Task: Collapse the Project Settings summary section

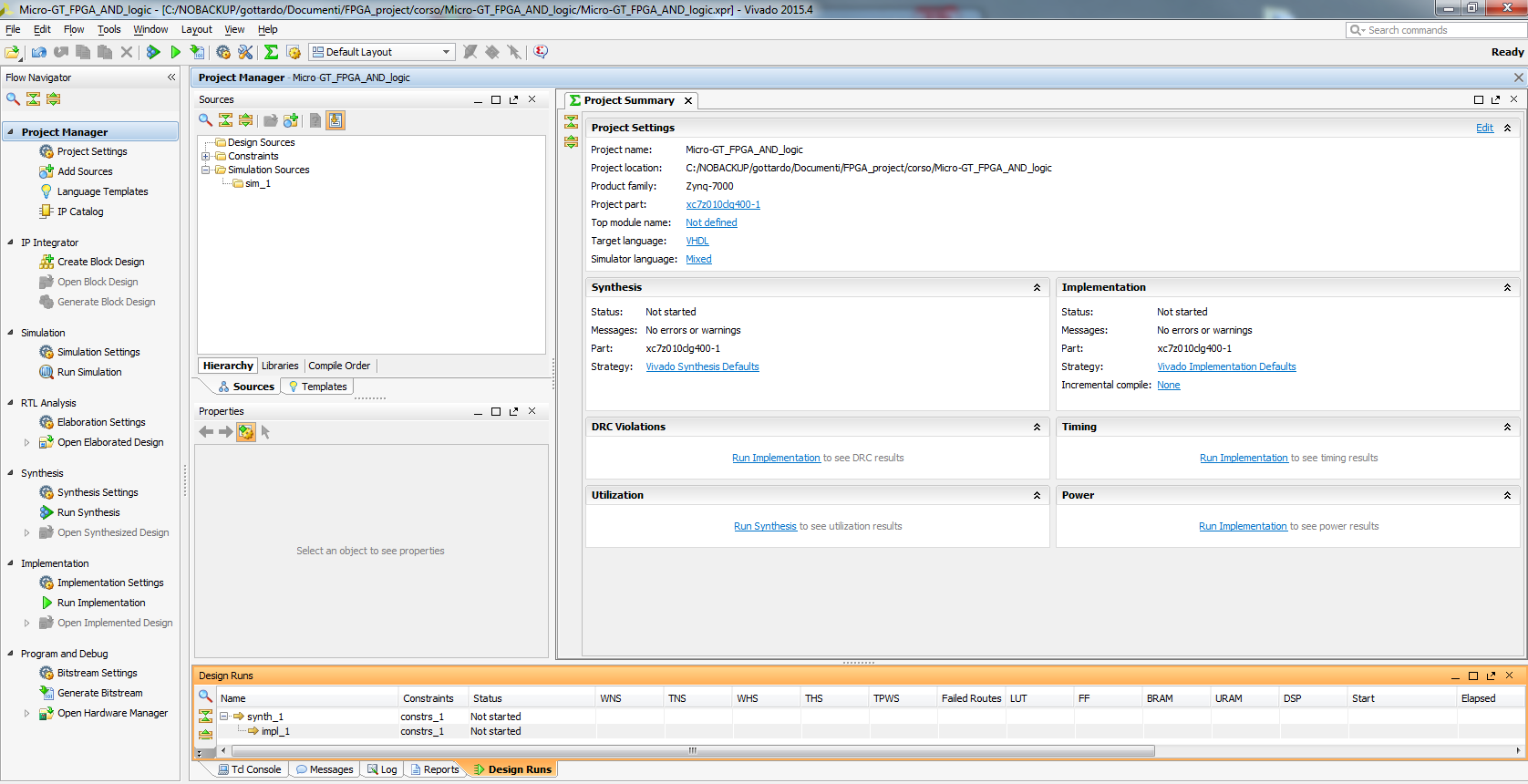Action: 1507,128
